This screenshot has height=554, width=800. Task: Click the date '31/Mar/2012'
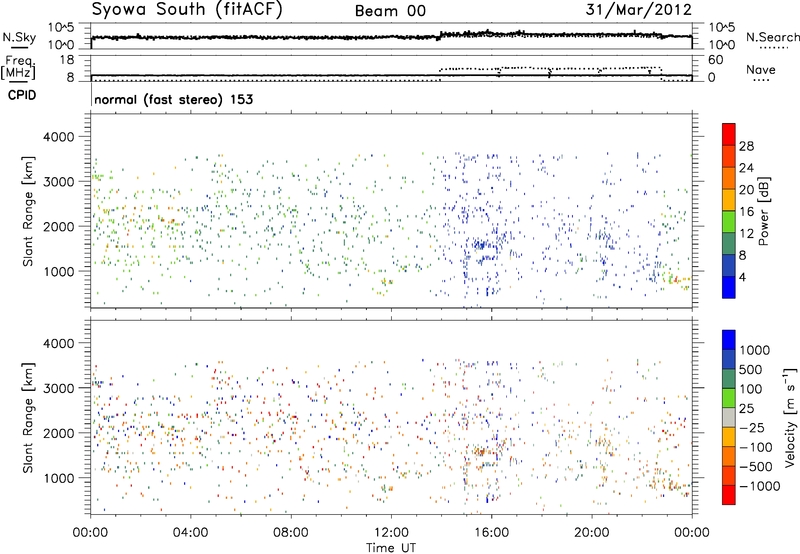point(638,9)
